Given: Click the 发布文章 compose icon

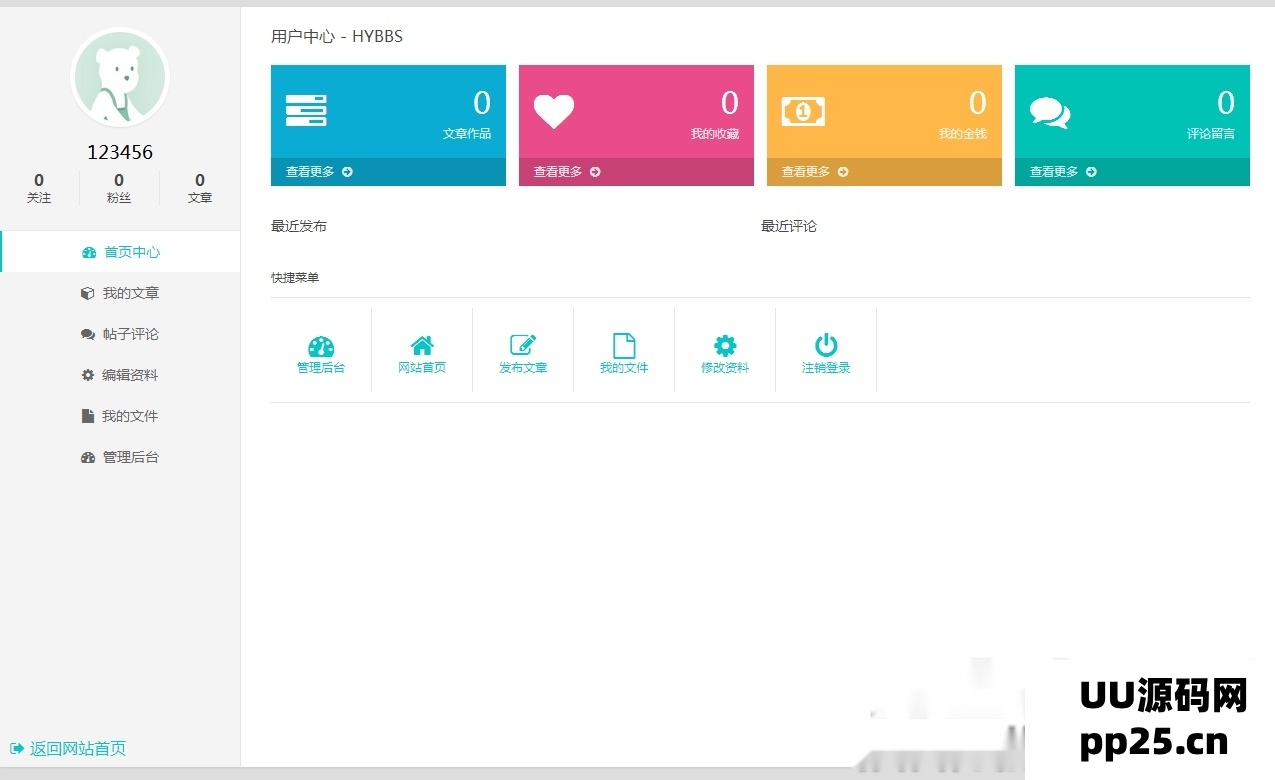Looking at the screenshot, I should [x=522, y=343].
